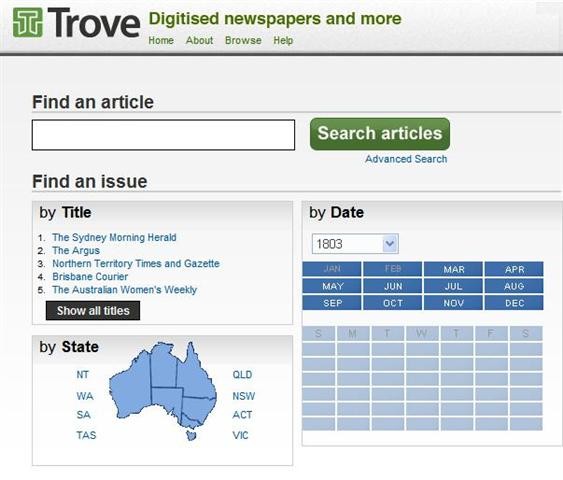
Task: Go to Home in top navigation
Action: click(x=161, y=40)
